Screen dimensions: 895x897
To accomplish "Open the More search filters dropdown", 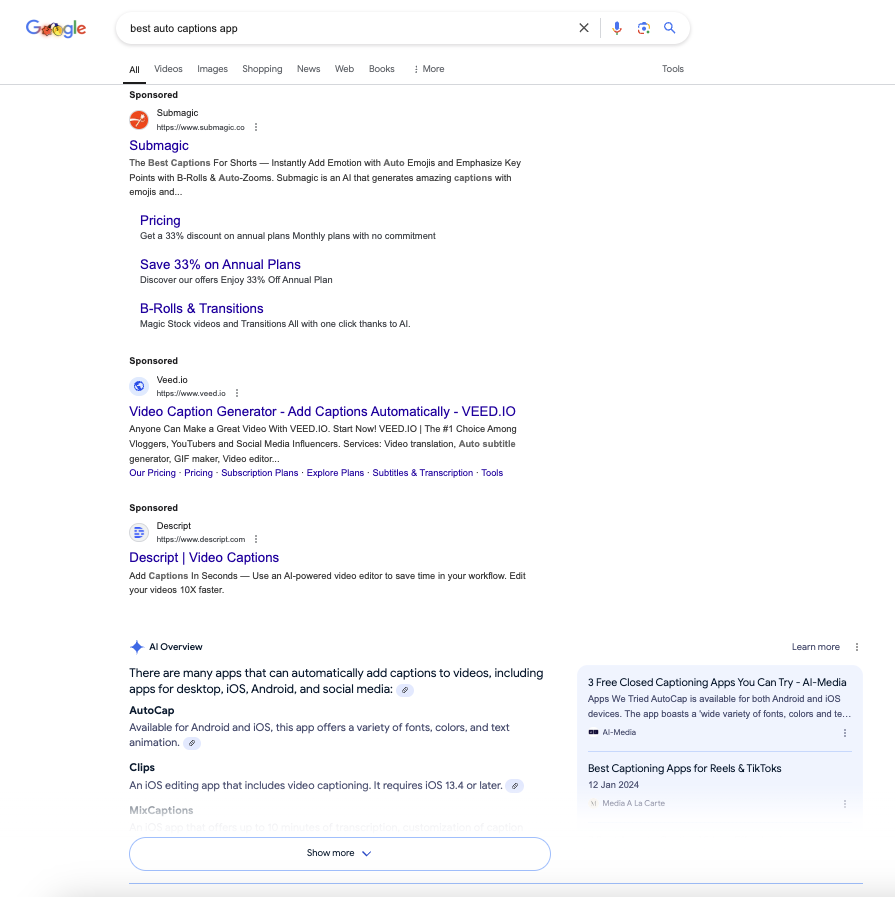I will click(428, 69).
